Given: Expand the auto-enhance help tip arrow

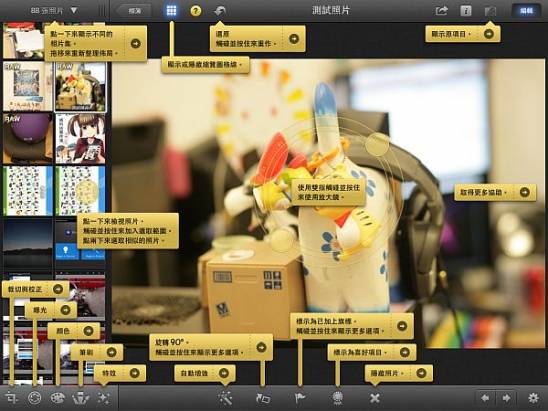Looking at the screenshot, I should pos(224,373).
